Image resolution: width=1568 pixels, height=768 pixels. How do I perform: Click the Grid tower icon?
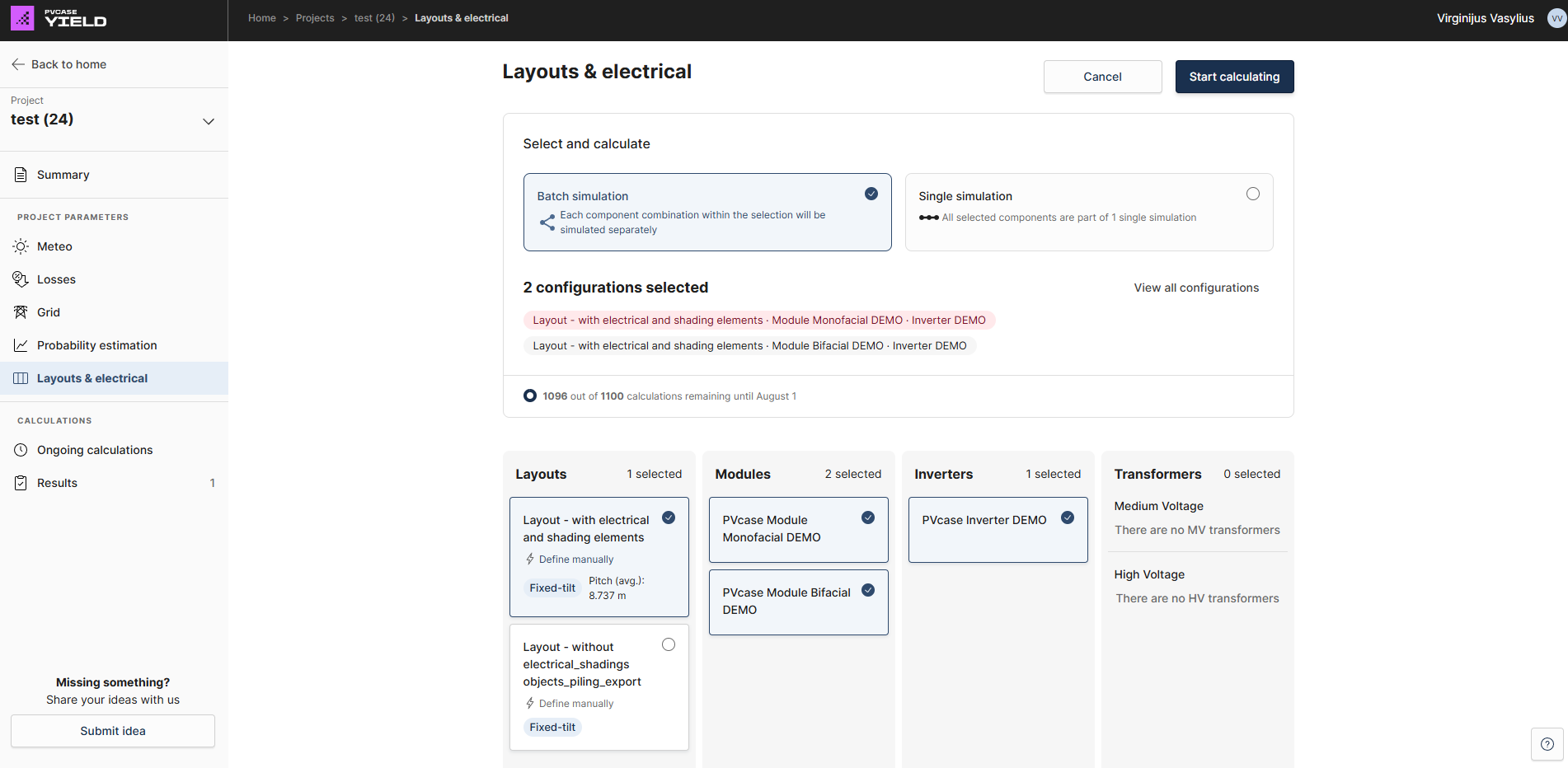pyautogui.click(x=21, y=312)
